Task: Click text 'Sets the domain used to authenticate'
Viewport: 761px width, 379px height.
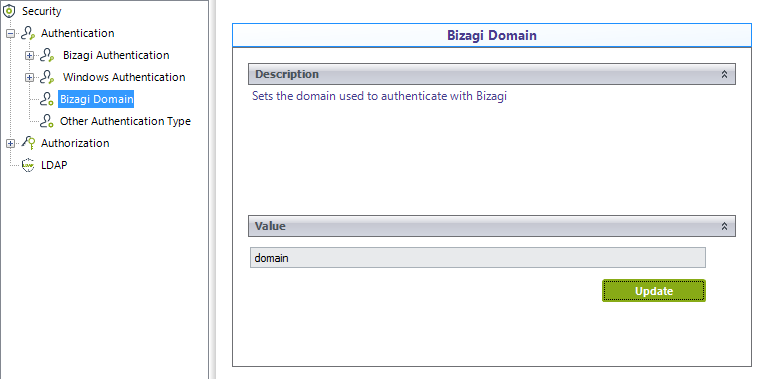Action: point(349,96)
